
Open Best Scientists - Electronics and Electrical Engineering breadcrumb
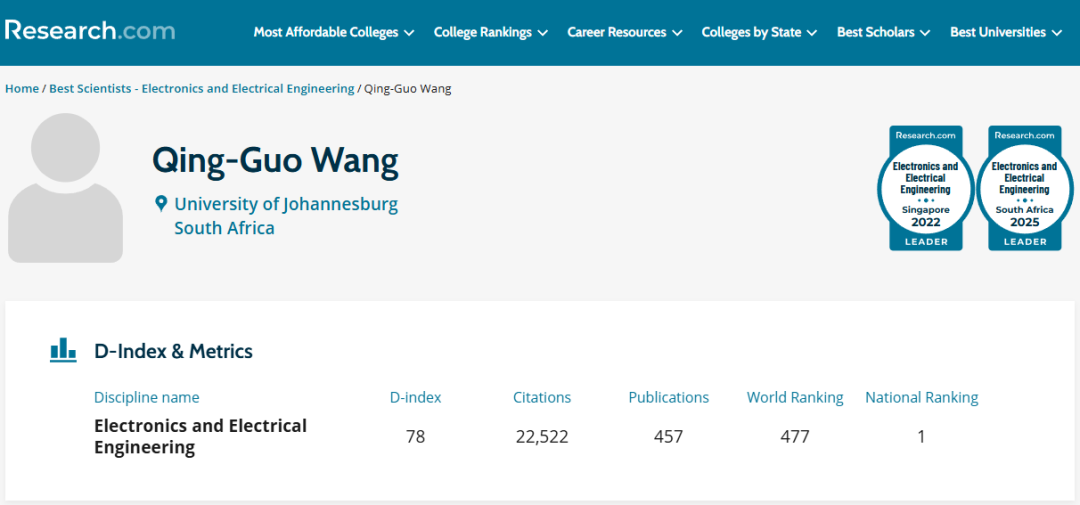(202, 89)
